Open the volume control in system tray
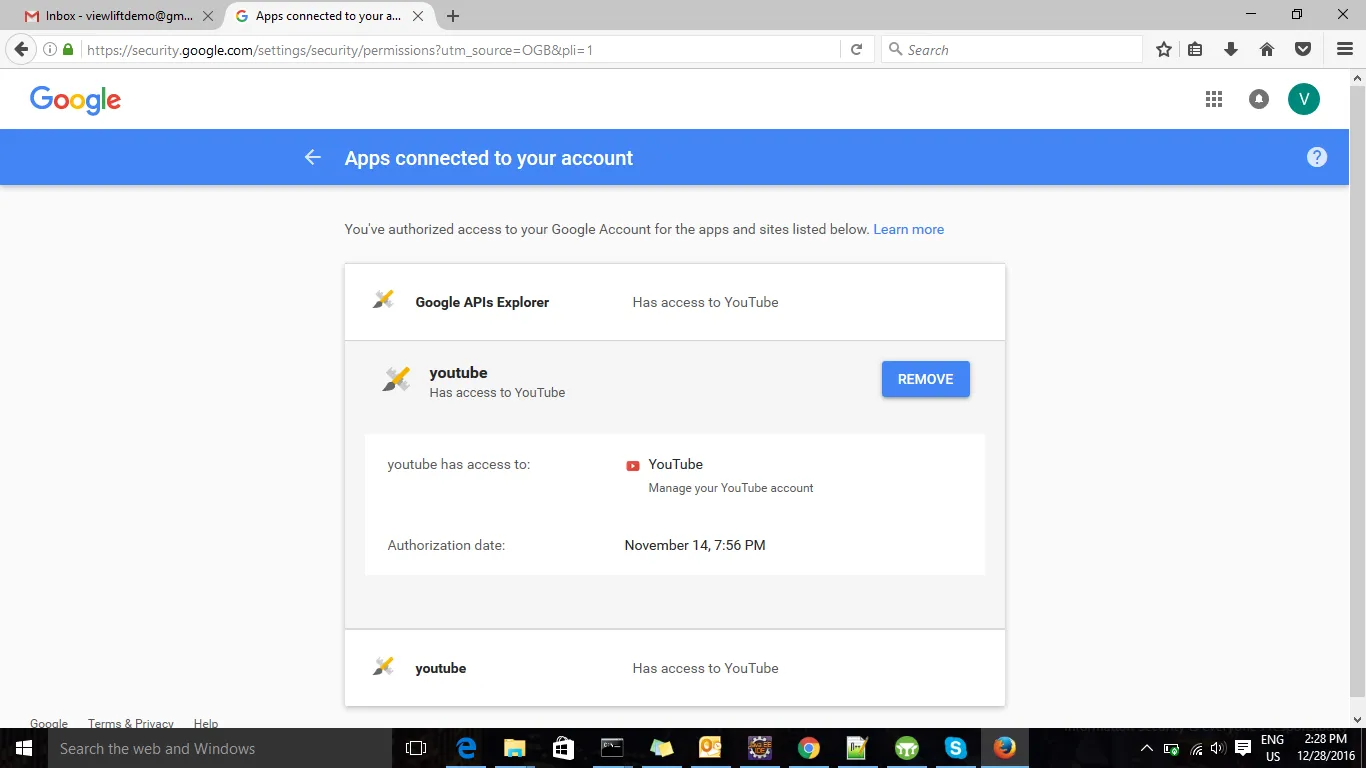The image size is (1366, 768). (1218, 748)
